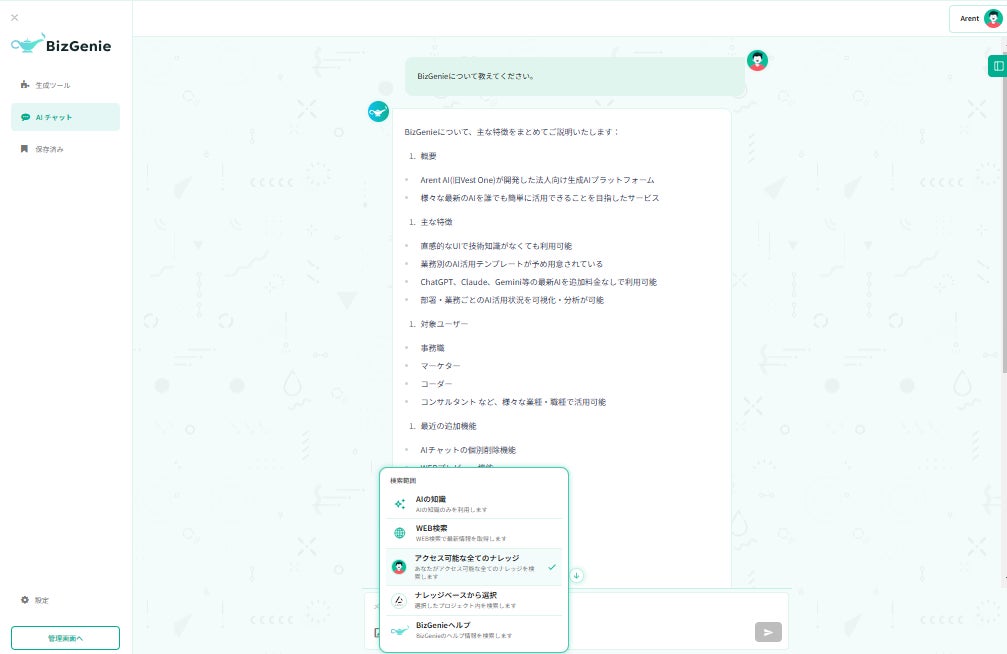Click the 主な特徴 section heading
The width and height of the screenshot is (1007, 654).
pos(436,222)
